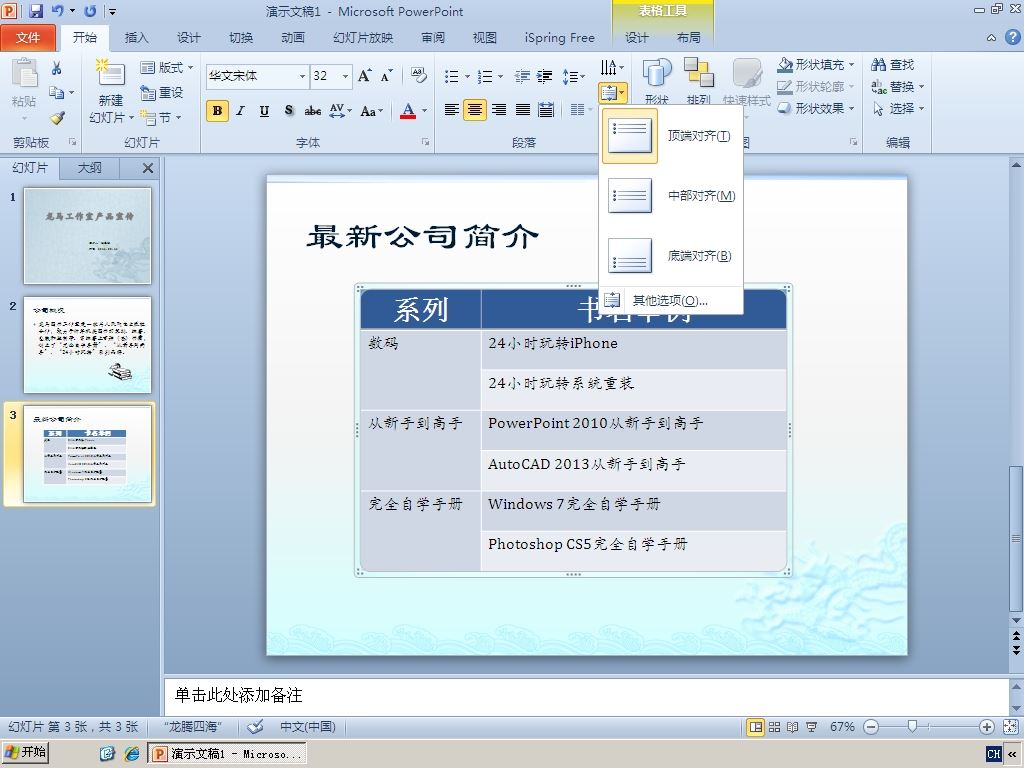Expand the Bullets list dropdown arrow

click(468, 76)
